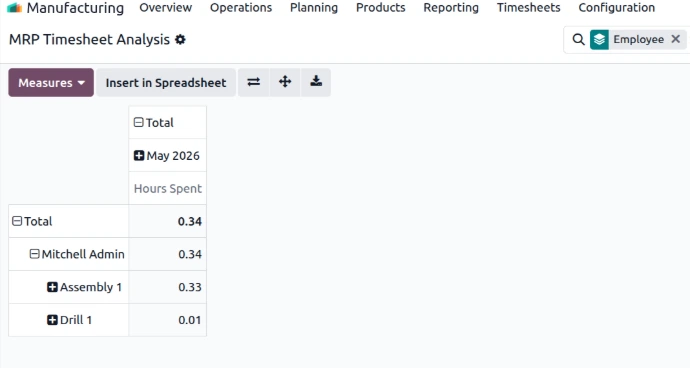Click the search magnifier icon
Screen dimensions: 690x368
(578, 40)
